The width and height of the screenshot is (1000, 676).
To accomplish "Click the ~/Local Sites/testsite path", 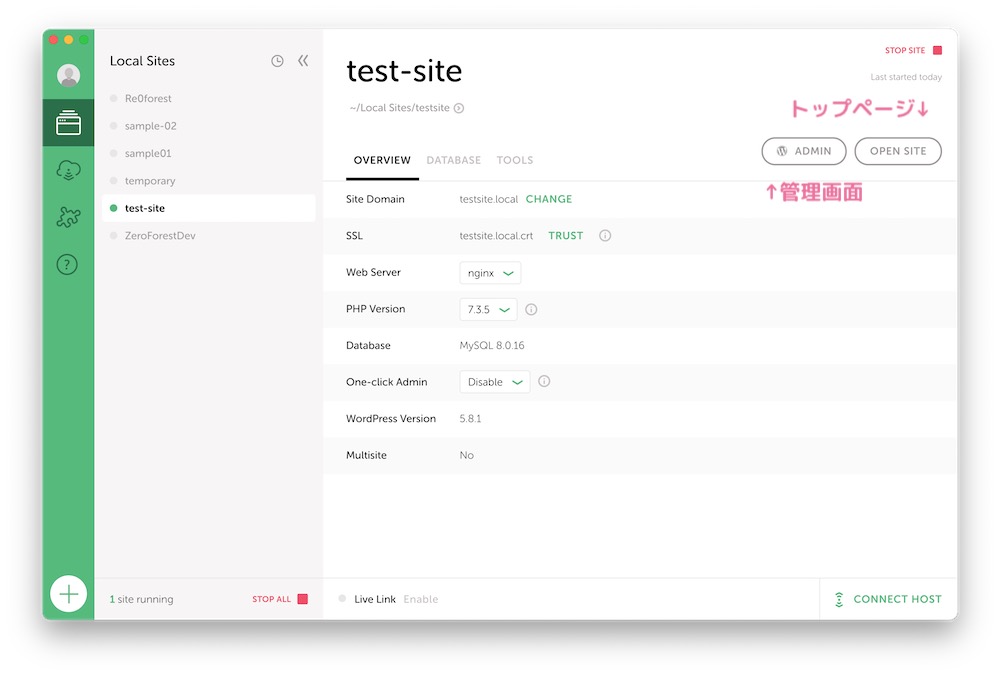I will (399, 108).
